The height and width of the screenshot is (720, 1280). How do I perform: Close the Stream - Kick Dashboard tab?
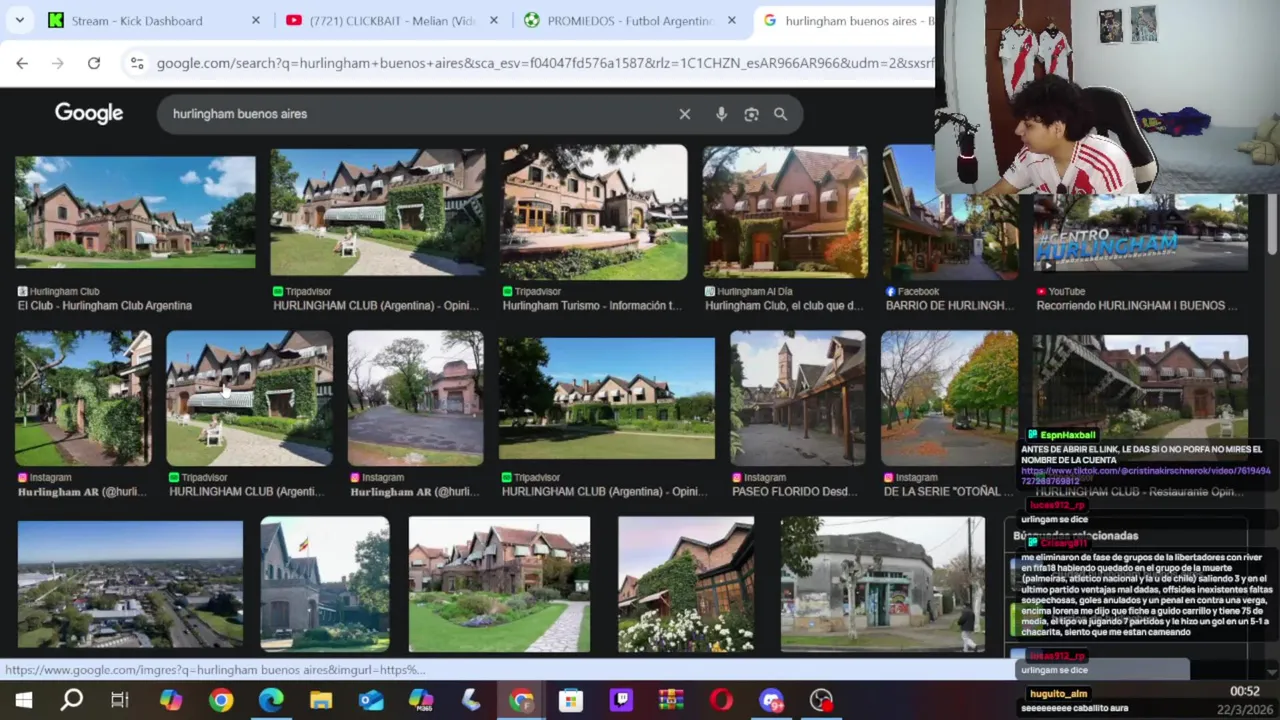pos(255,20)
